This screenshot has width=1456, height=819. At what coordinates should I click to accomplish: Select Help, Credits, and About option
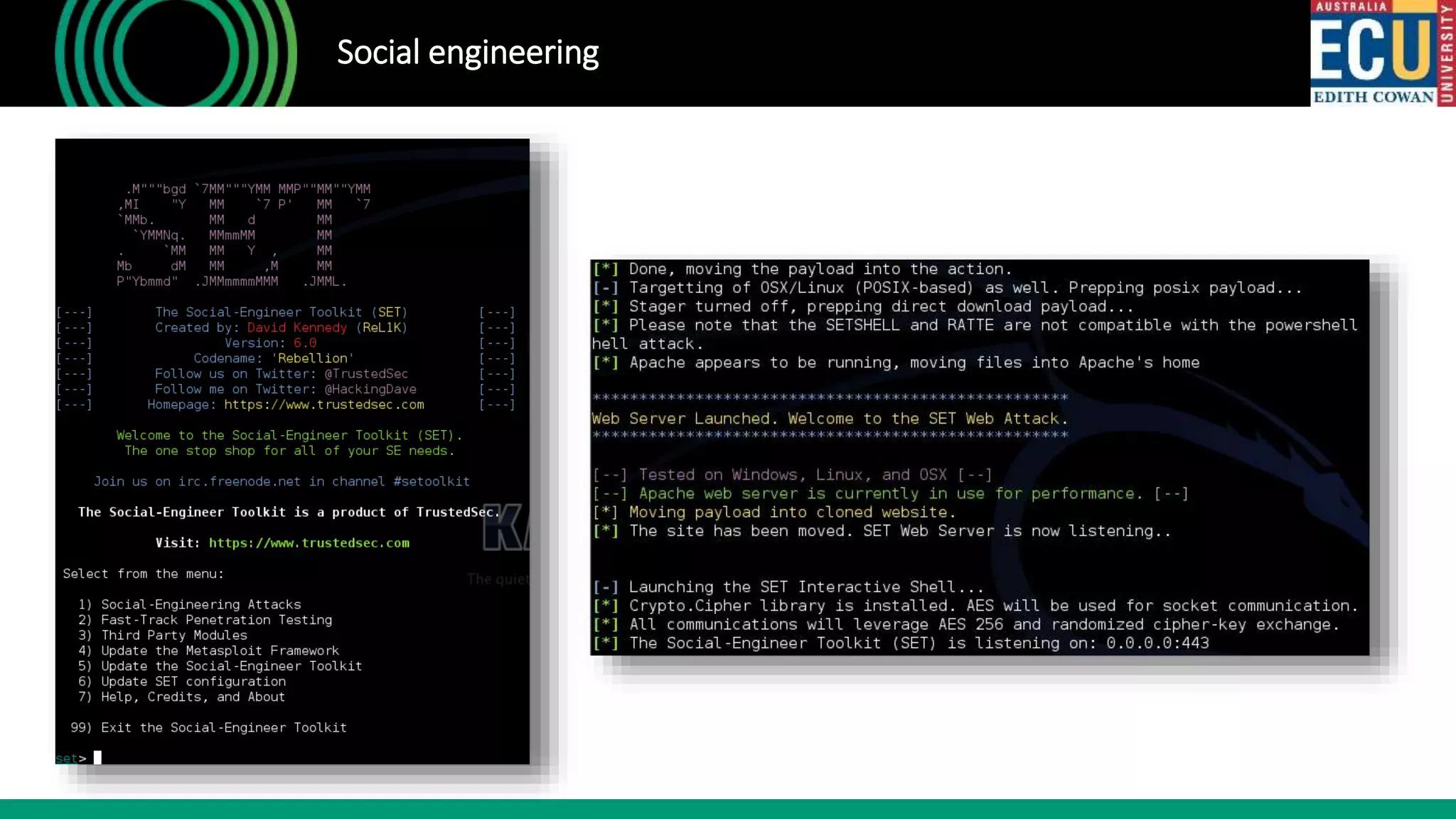tap(193, 697)
